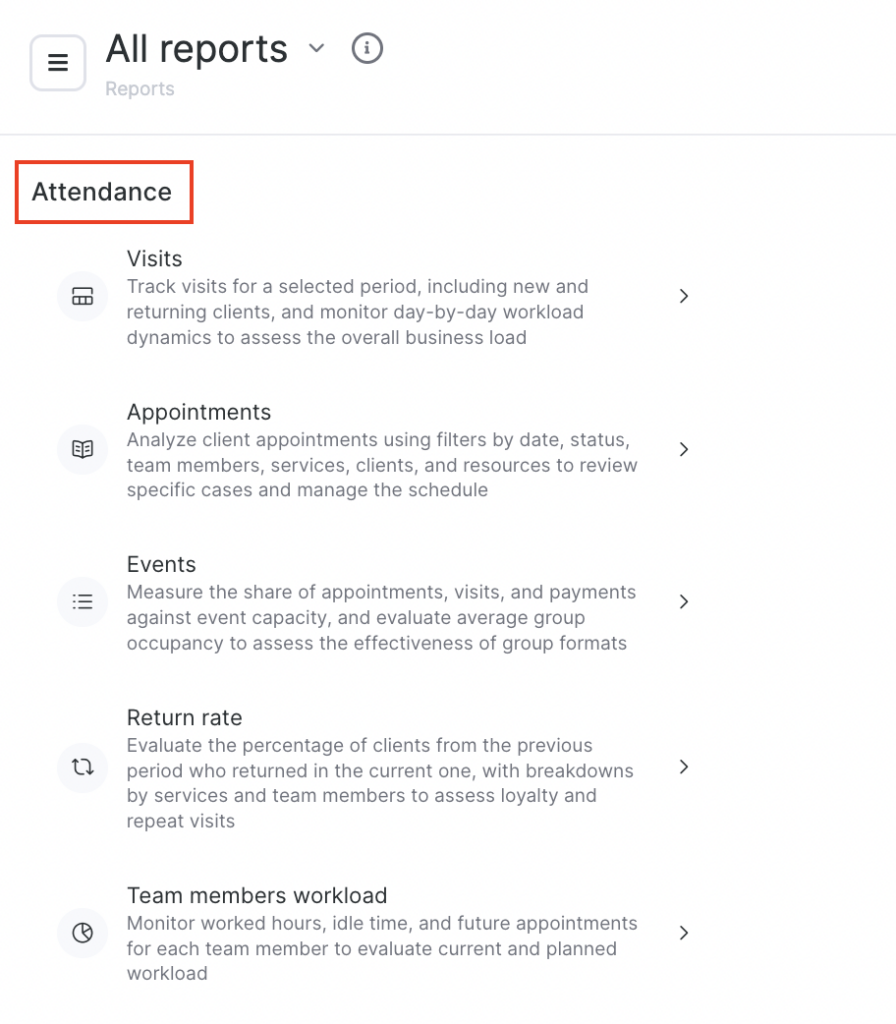Open the hamburger menu button
The width and height of the screenshot is (896, 1024).
point(58,63)
